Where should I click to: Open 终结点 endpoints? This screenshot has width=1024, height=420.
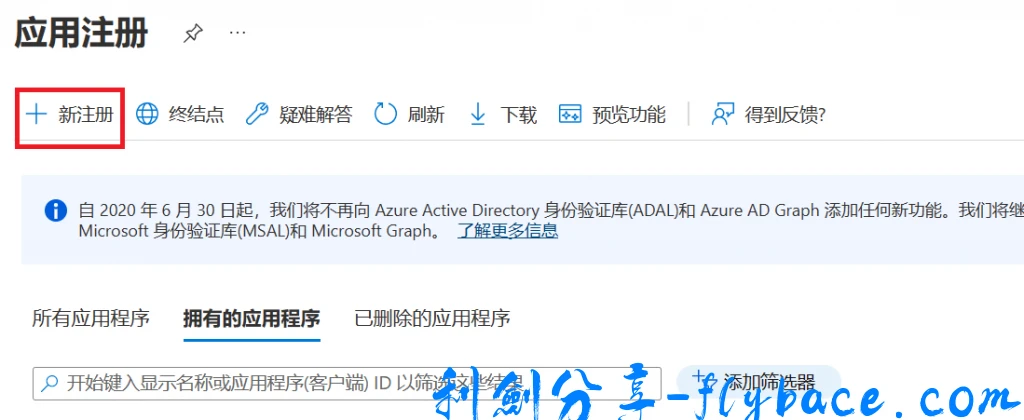[197, 115]
